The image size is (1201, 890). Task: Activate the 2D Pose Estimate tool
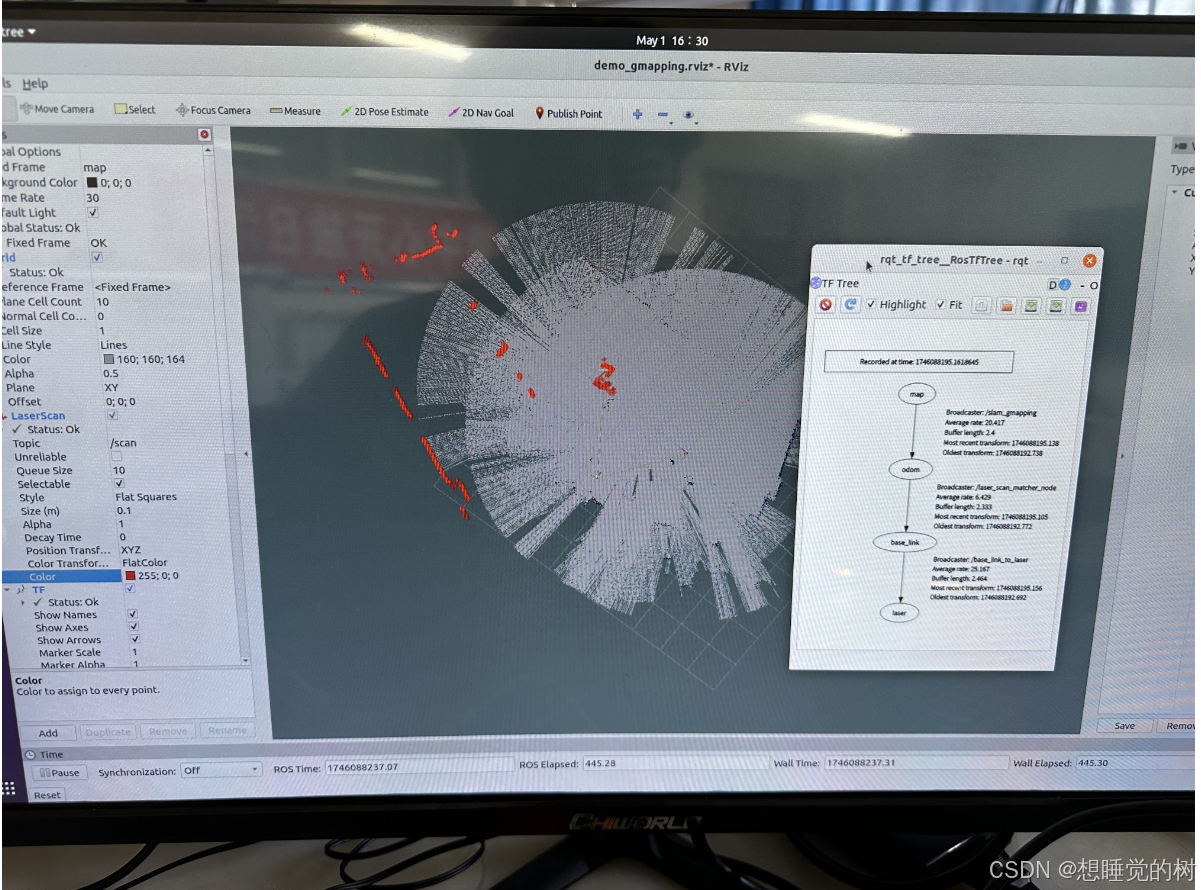tap(390, 113)
